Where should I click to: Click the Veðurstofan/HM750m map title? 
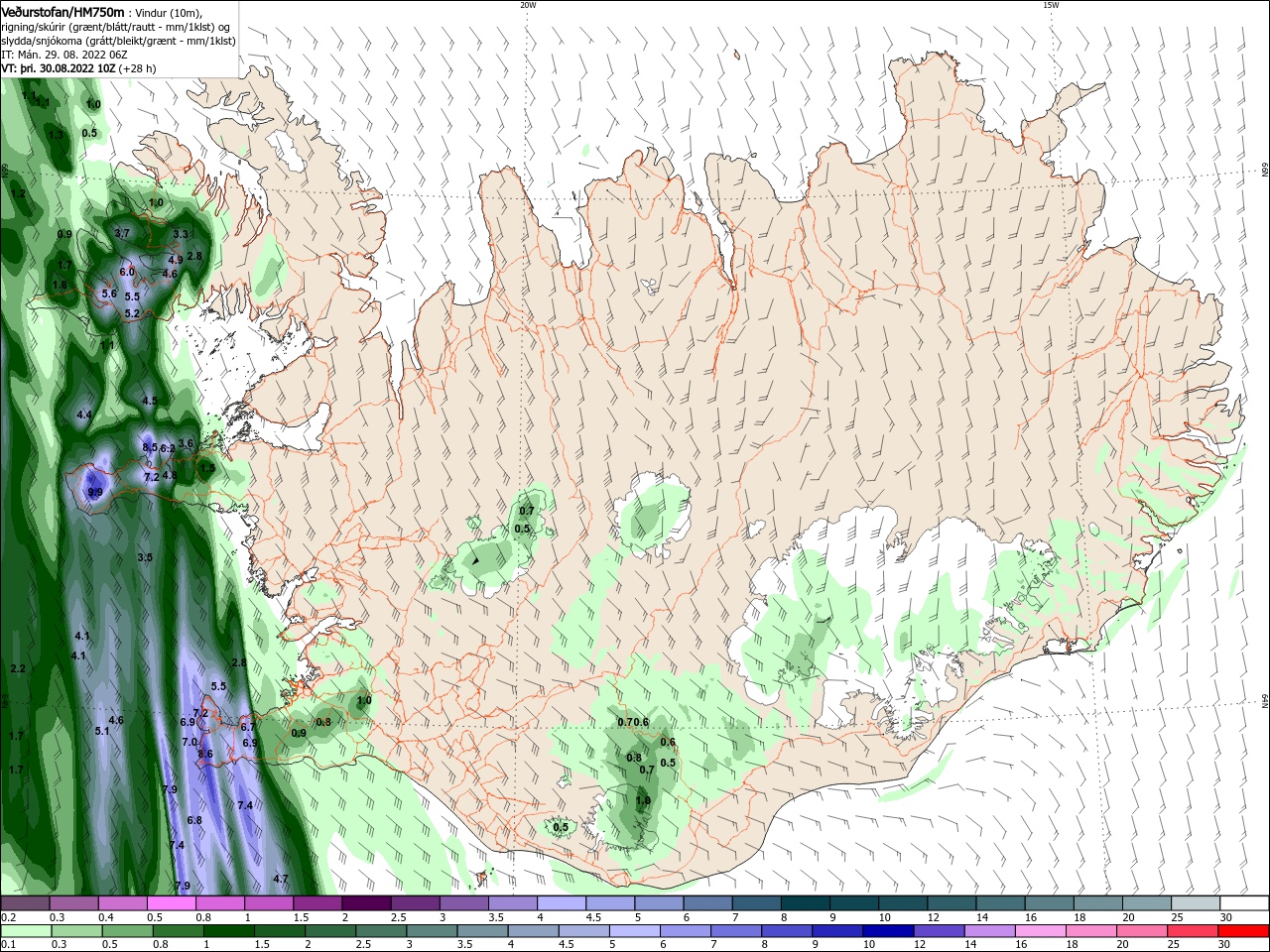click(x=63, y=11)
